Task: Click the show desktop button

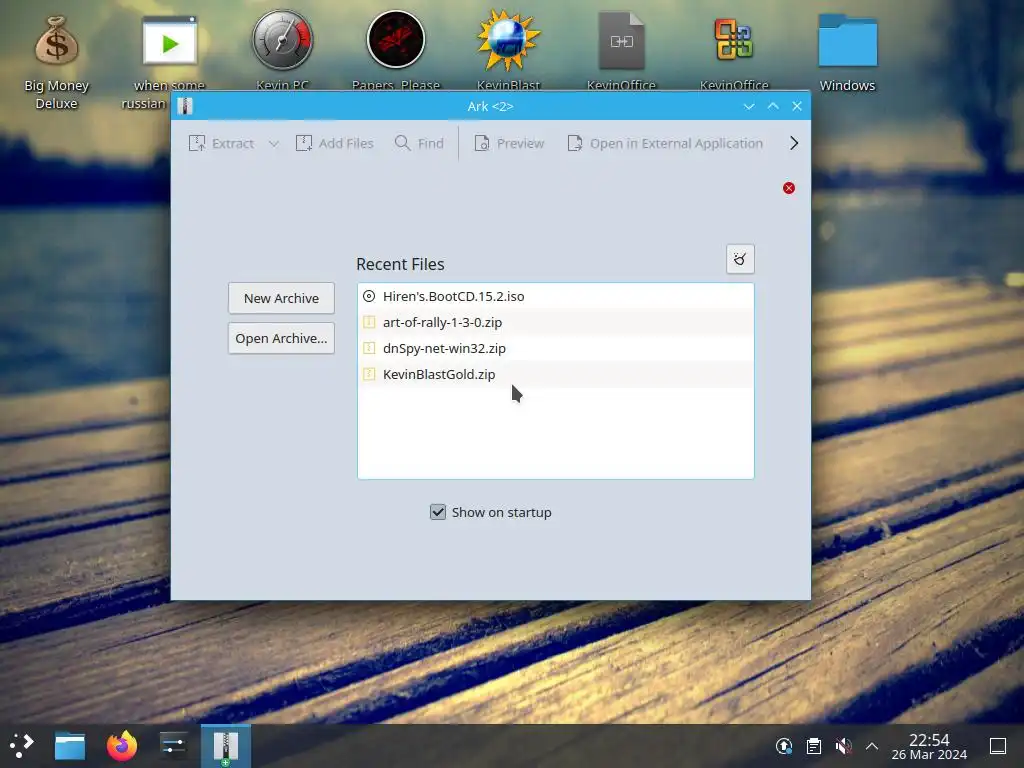Action: pos(998,746)
